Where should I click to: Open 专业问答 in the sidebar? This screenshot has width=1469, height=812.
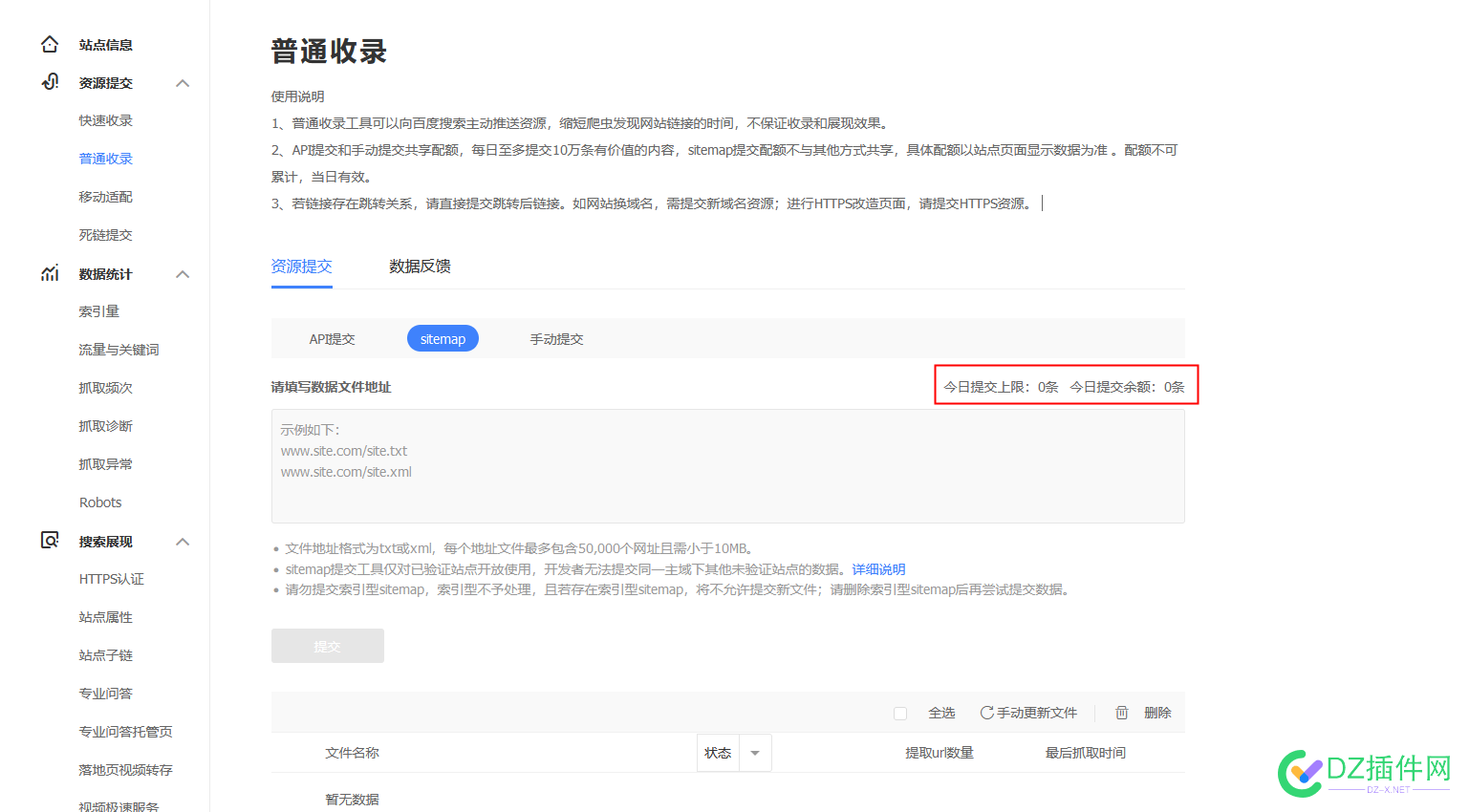(105, 694)
